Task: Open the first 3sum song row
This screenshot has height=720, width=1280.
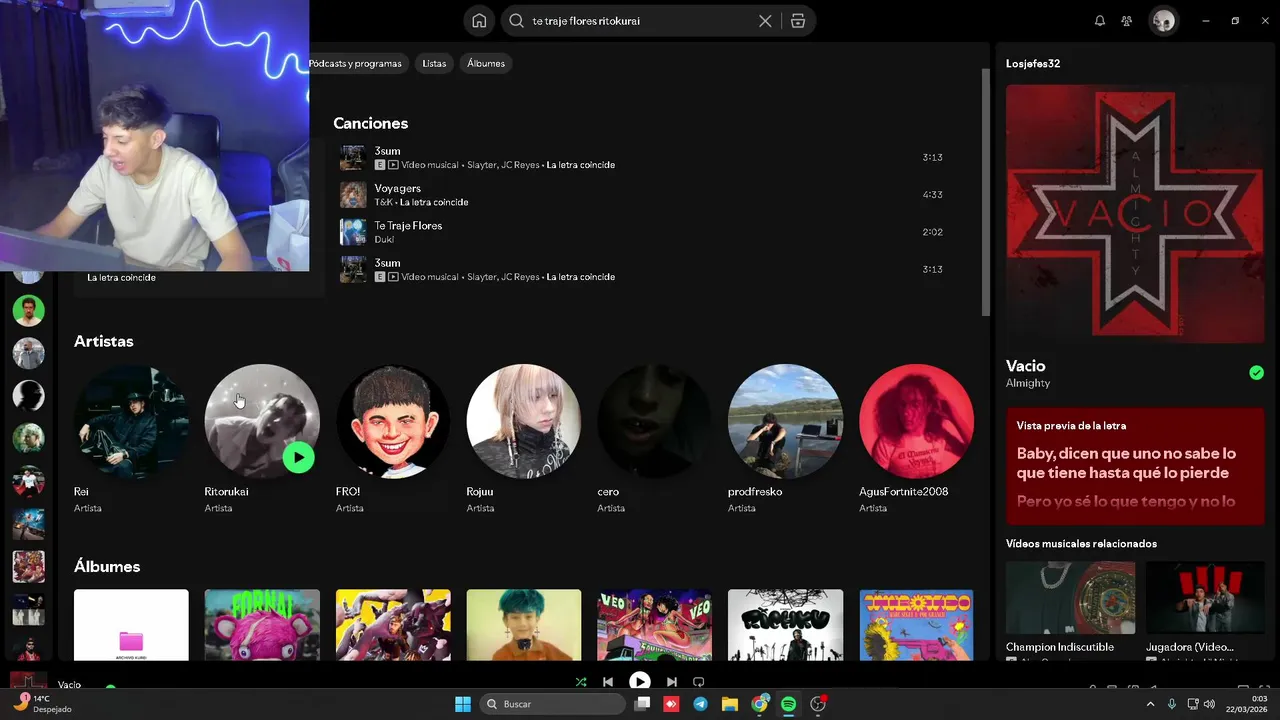Action: pyautogui.click(x=644, y=158)
